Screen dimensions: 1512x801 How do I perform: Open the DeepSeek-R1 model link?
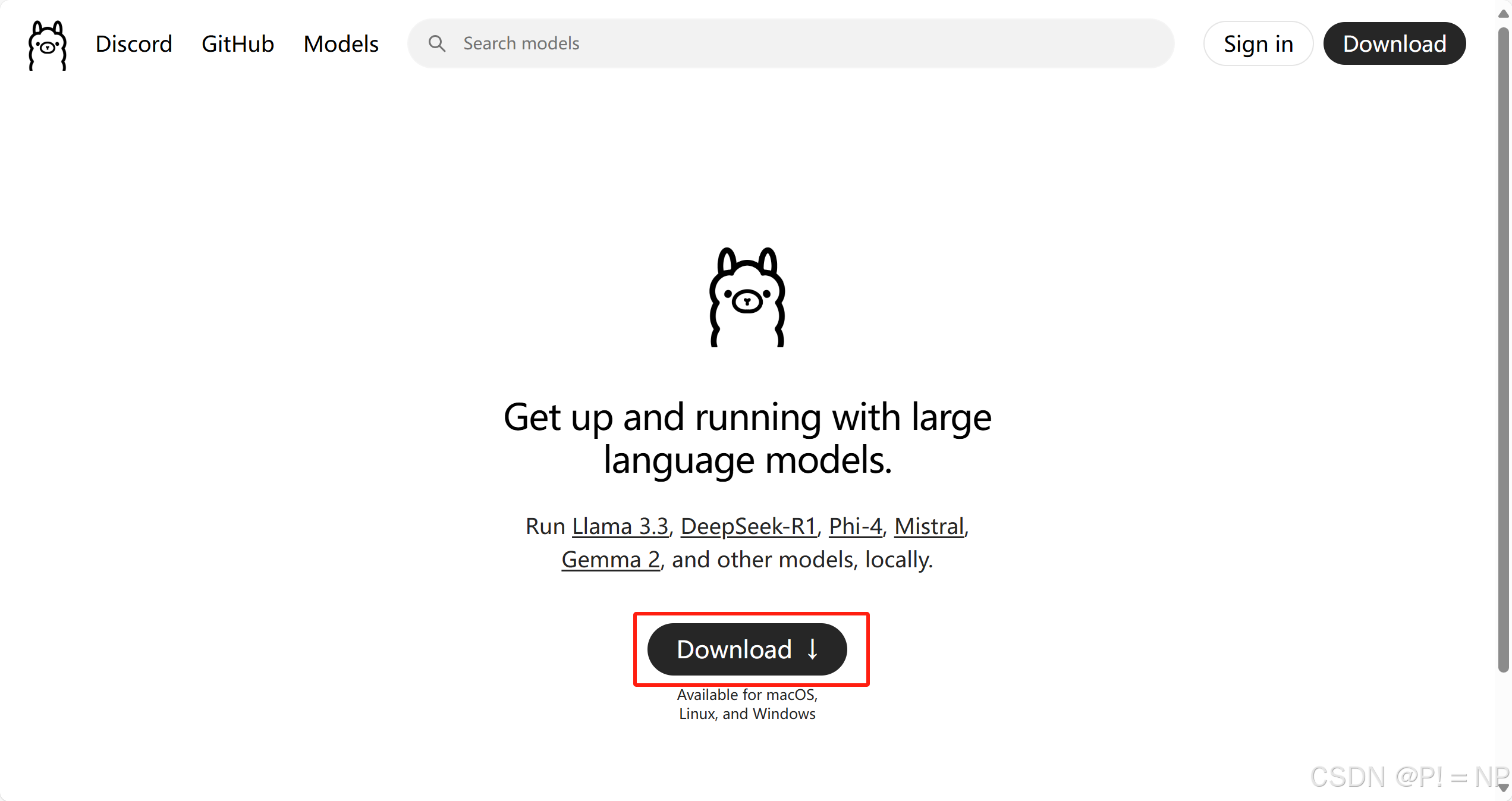coord(749,526)
